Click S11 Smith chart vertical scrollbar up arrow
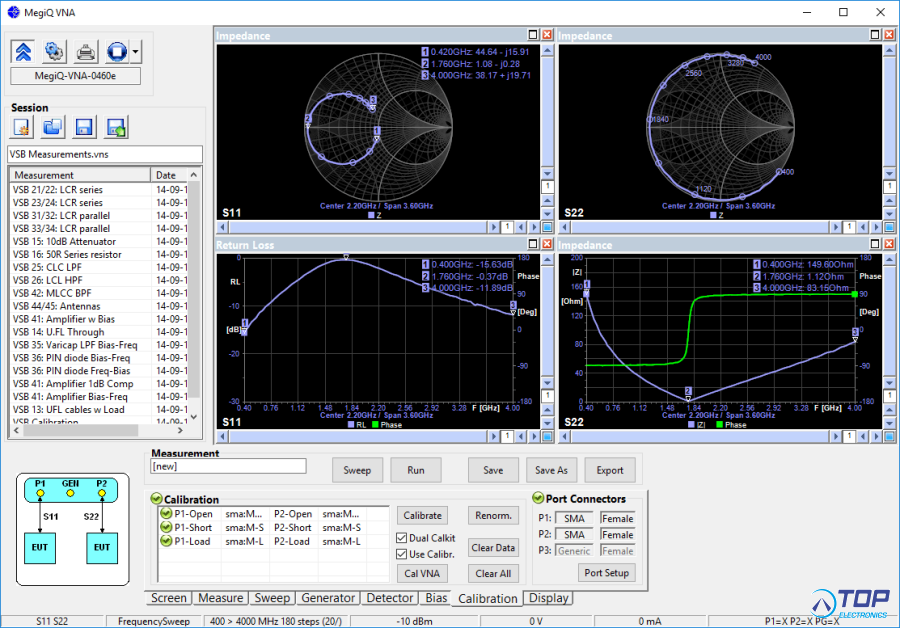The height and width of the screenshot is (628, 900). [548, 51]
